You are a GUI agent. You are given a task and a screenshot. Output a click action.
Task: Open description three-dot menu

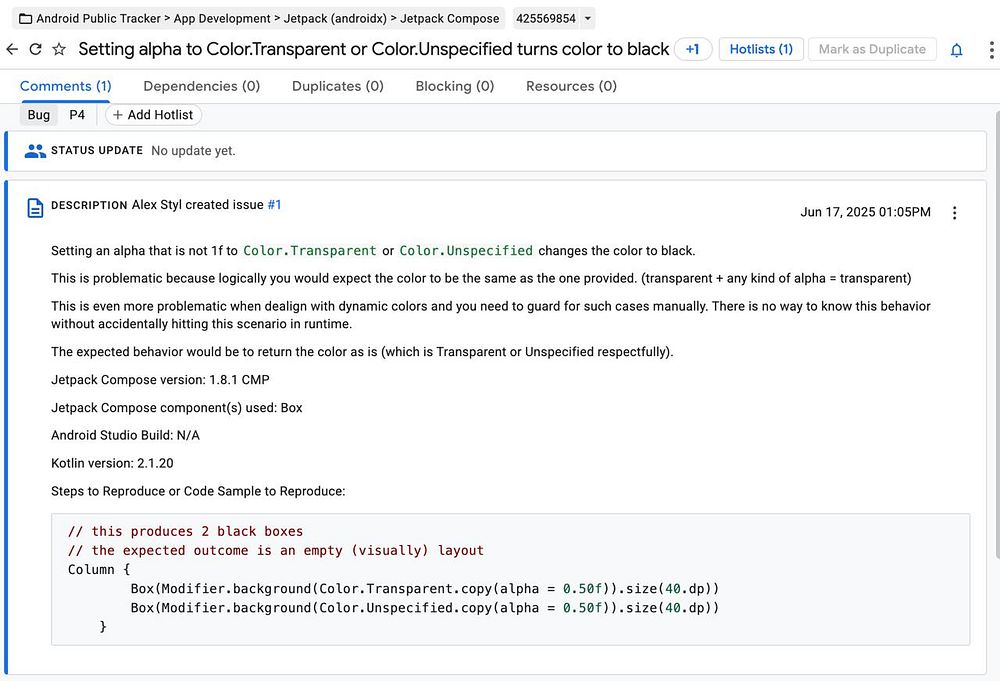[954, 213]
